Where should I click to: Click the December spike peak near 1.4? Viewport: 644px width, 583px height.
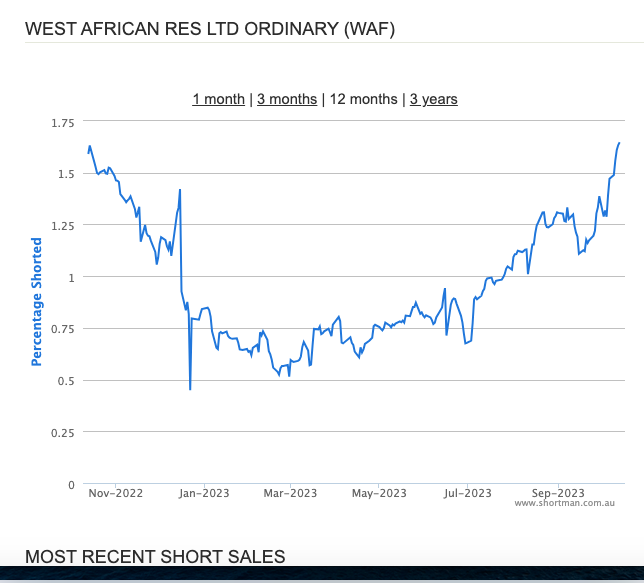(x=180, y=190)
